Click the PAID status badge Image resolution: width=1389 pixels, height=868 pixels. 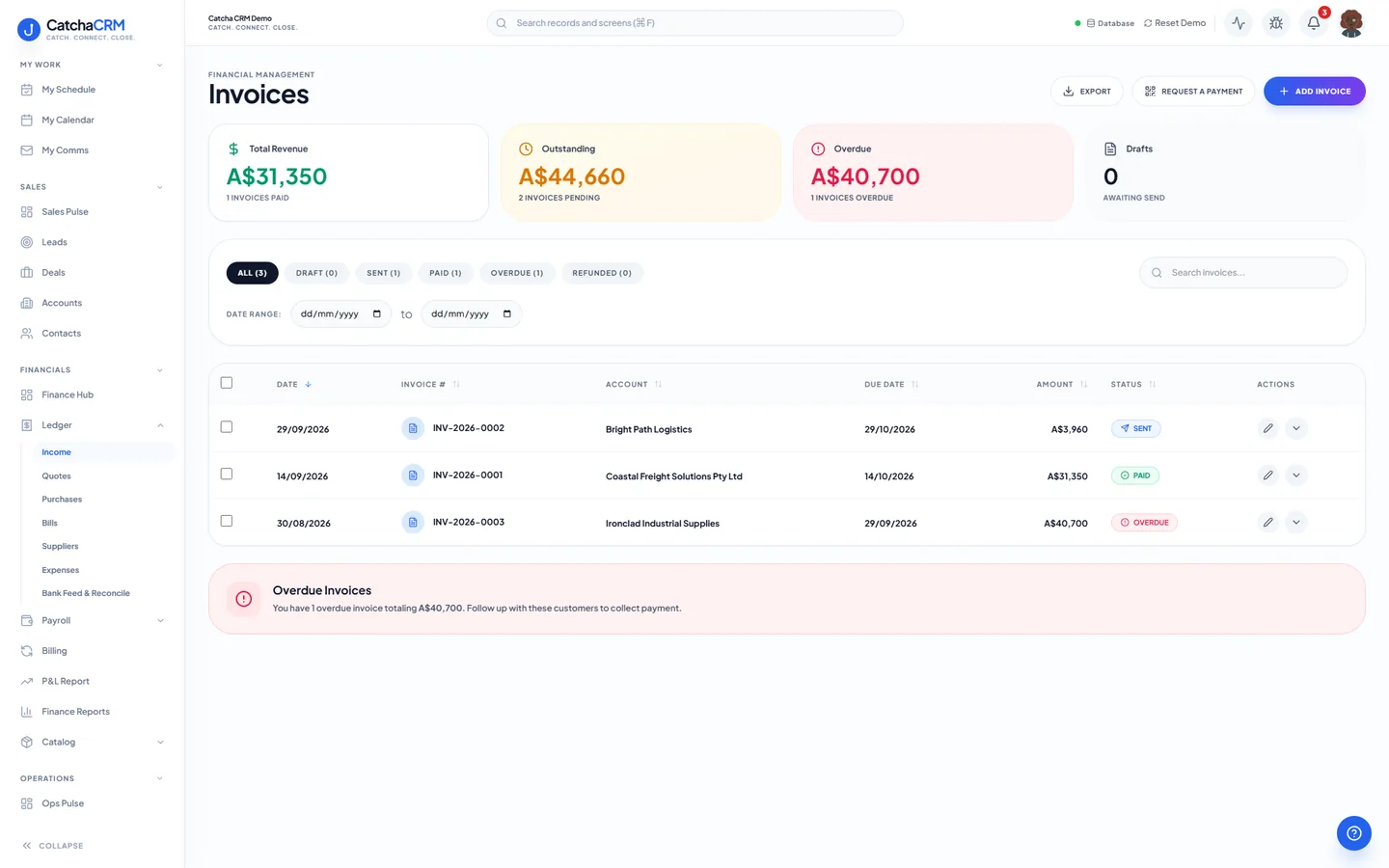tap(1135, 475)
